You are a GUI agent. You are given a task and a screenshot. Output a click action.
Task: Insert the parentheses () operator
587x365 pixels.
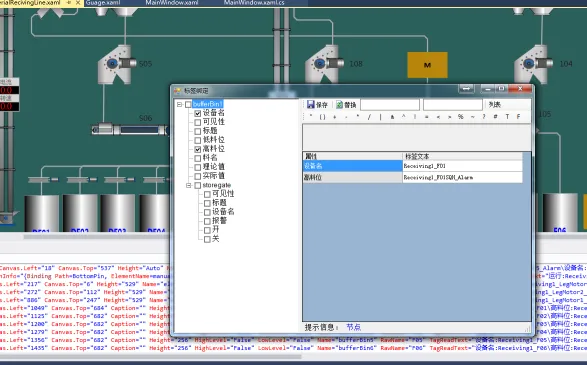(x=322, y=117)
